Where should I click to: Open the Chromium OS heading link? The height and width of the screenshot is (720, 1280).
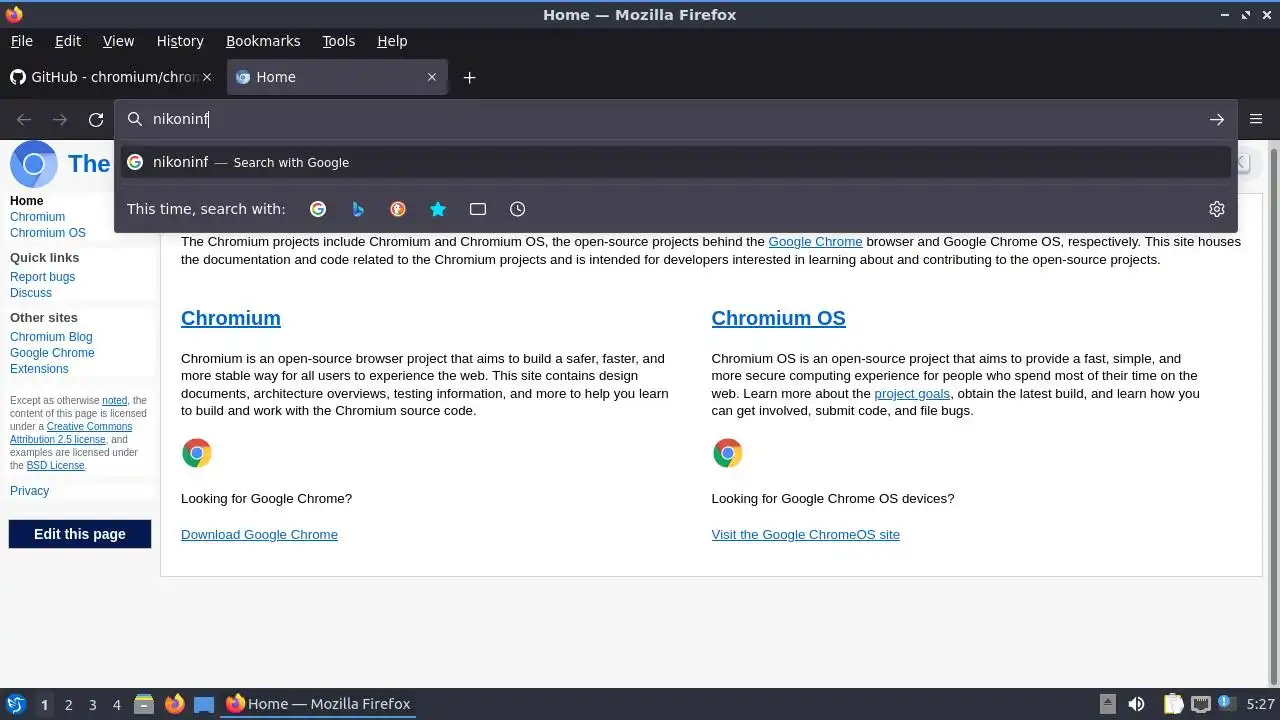(778, 318)
